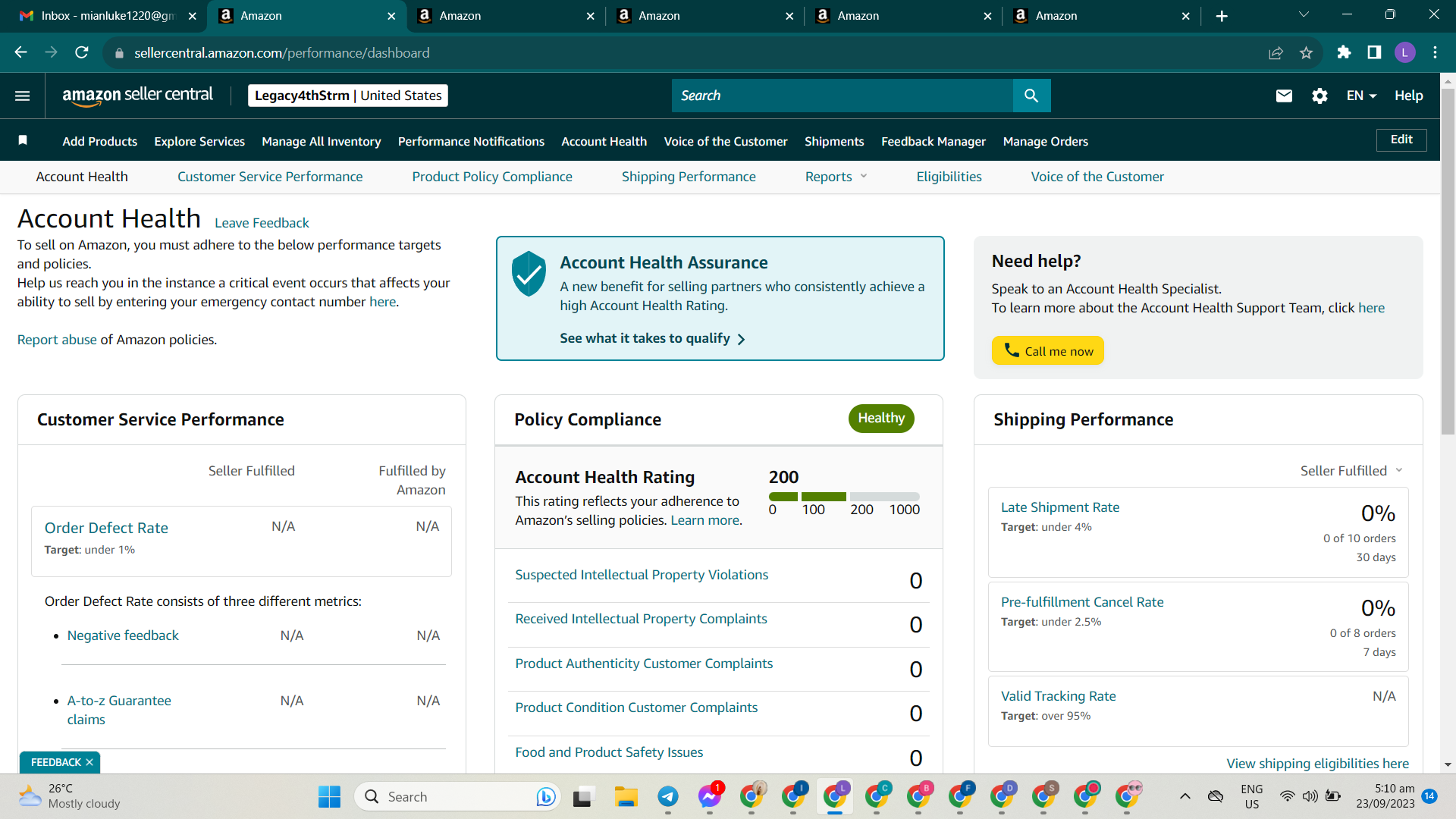Click the Account Health Assurance shield icon
The width and height of the screenshot is (1456, 819).
click(x=529, y=273)
